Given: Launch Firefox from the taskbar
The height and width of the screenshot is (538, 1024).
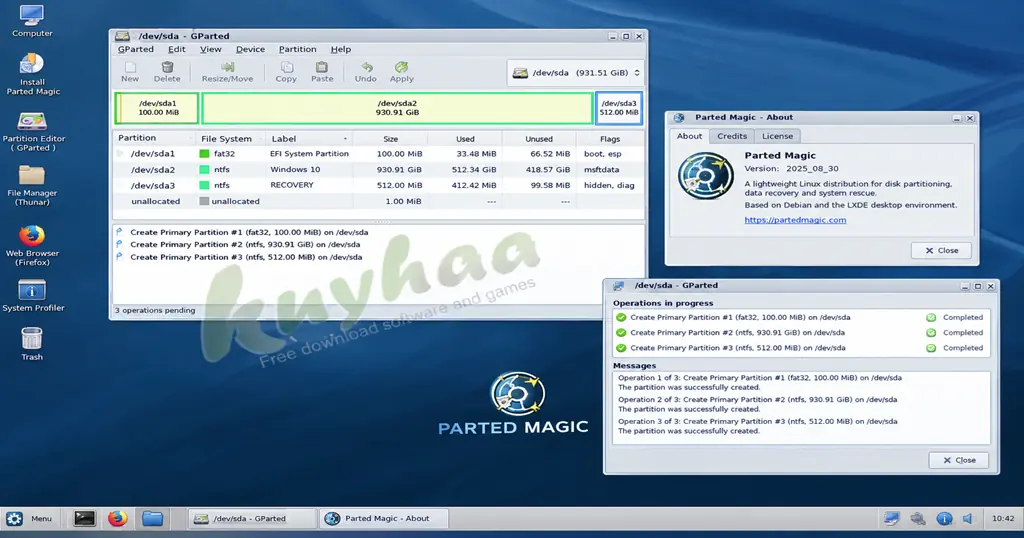Looking at the screenshot, I should coord(118,518).
